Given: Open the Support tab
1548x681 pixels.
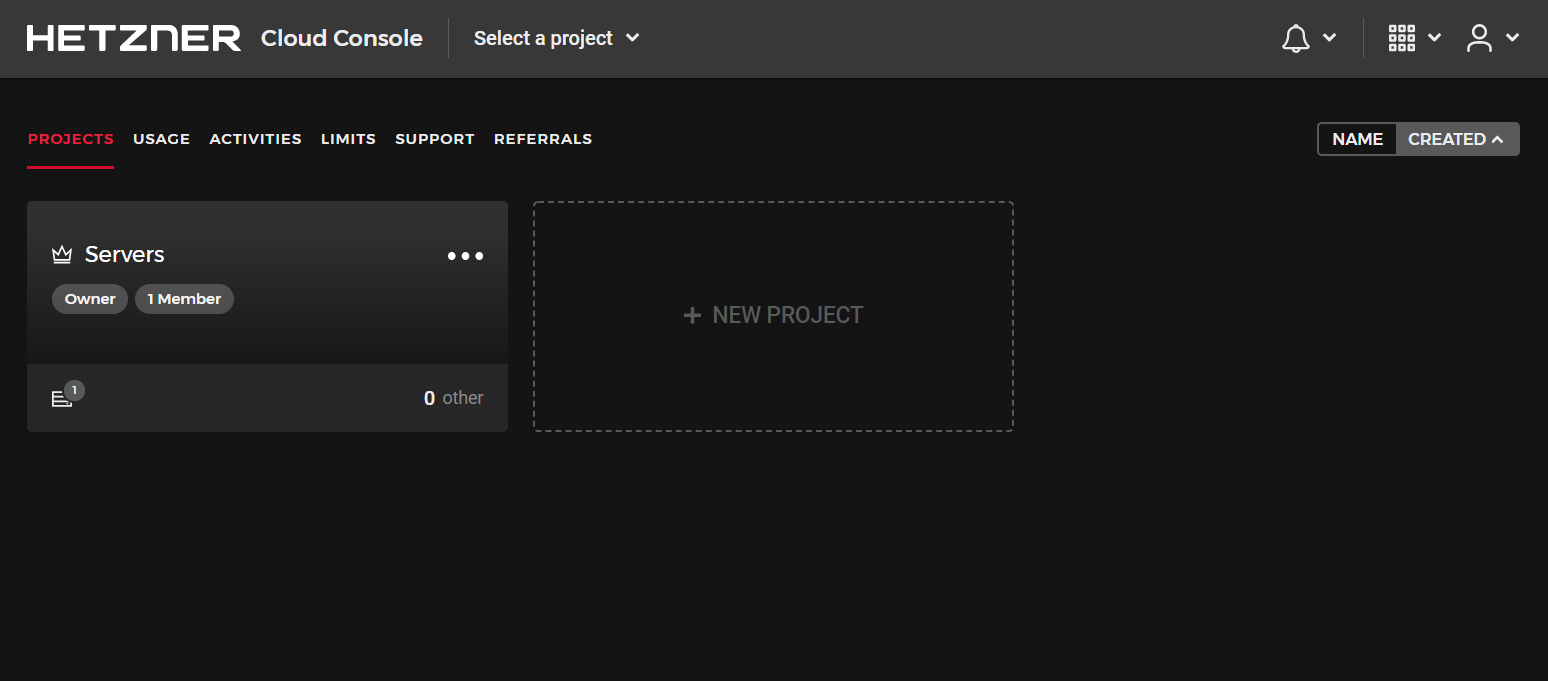Looking at the screenshot, I should click(435, 139).
